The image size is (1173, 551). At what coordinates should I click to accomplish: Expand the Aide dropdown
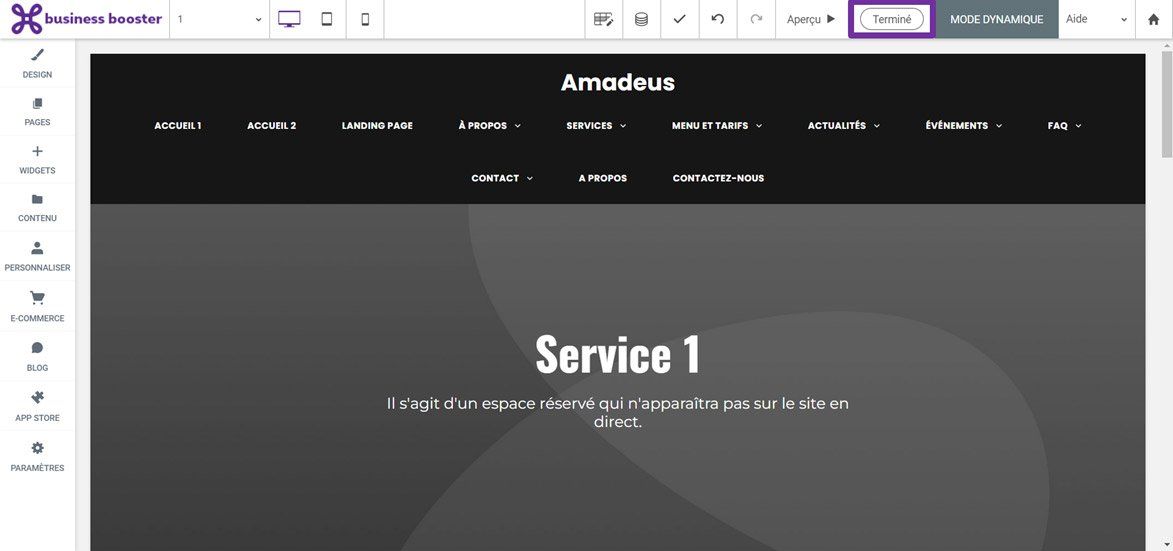(1096, 19)
